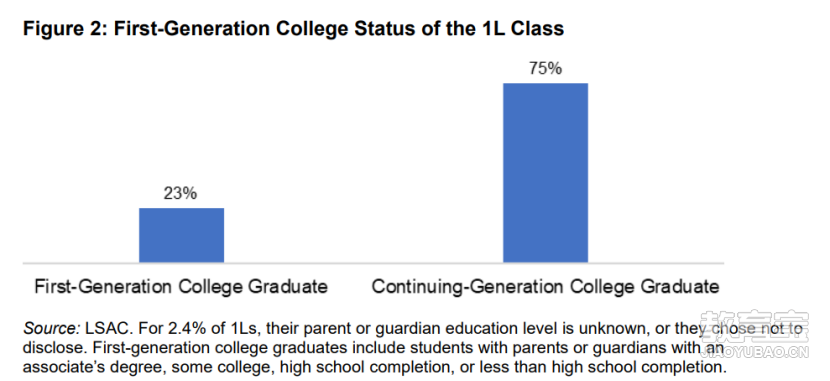Viewport: 830px width, 381px height.
Task: Click the Continuing-Generation College Graduate axis label
Action: click(x=545, y=287)
